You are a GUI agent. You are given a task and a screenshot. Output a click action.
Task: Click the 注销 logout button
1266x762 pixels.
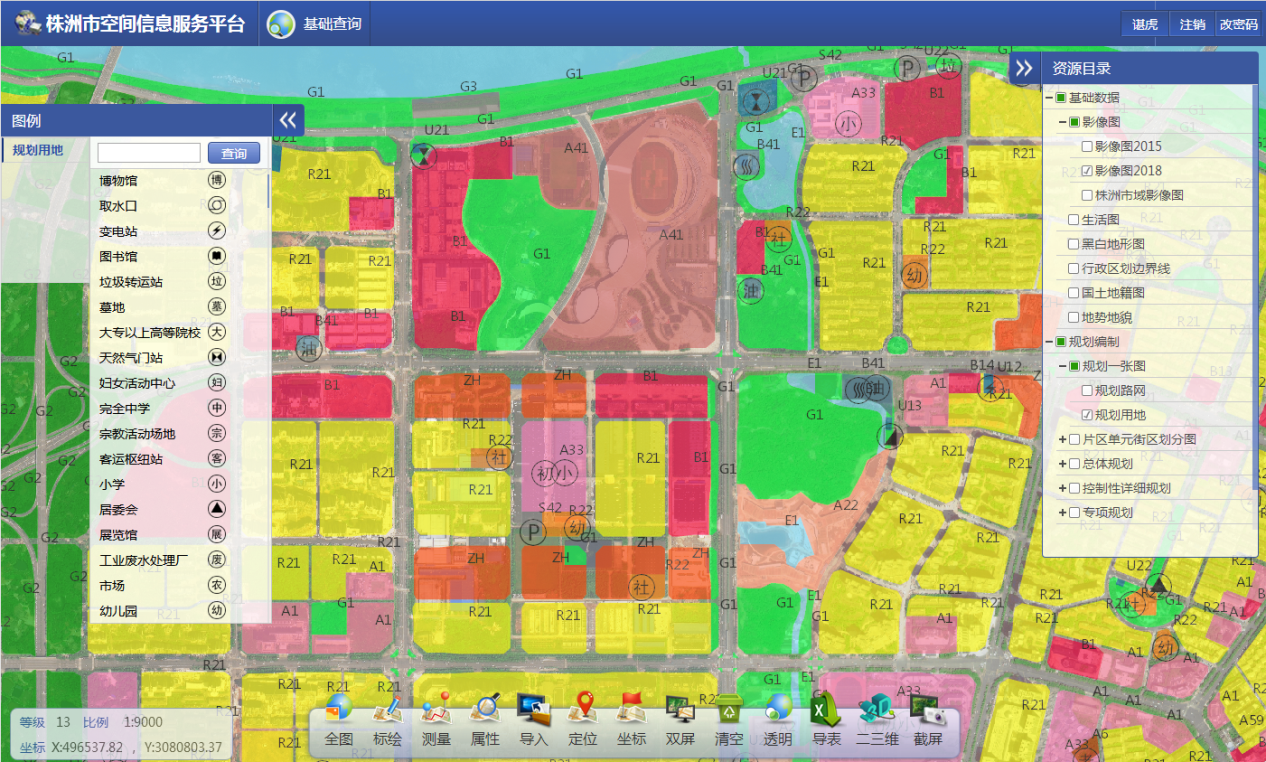tap(1192, 25)
